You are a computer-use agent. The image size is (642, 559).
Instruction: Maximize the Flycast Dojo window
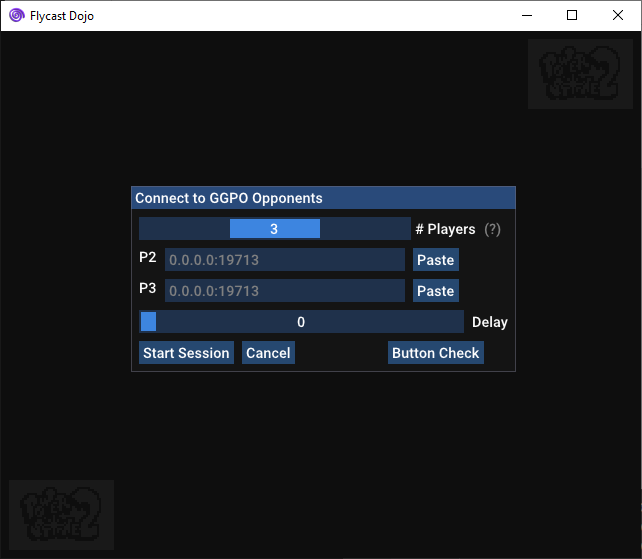click(572, 16)
